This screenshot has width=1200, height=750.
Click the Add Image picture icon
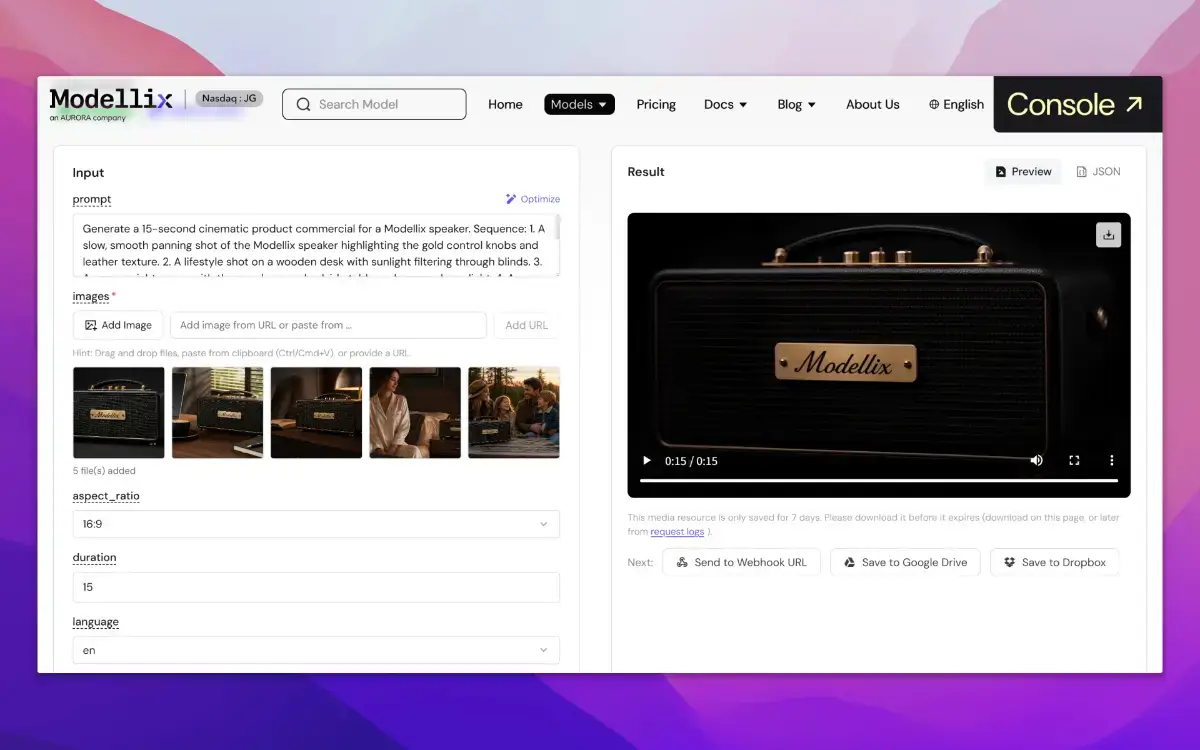[91, 325]
